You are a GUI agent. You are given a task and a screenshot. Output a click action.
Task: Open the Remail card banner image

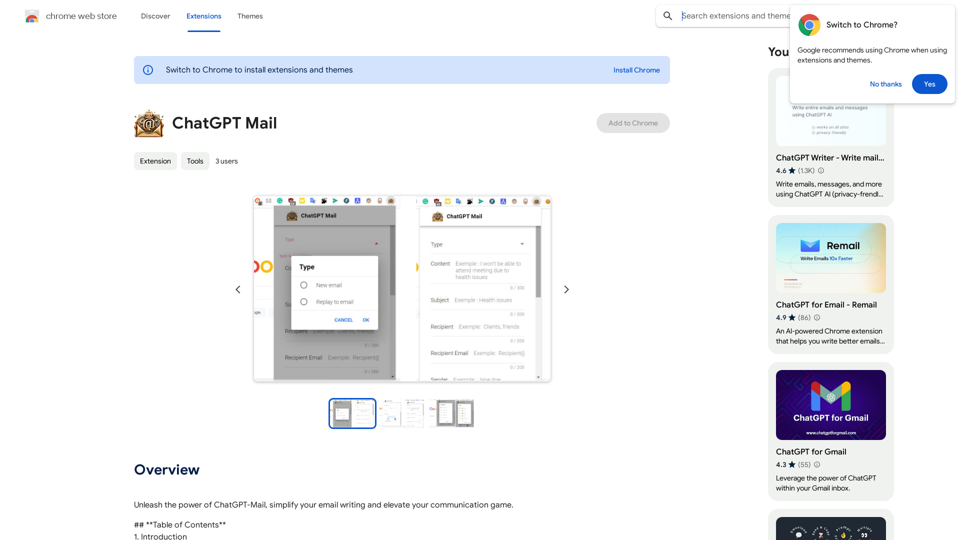(831, 258)
